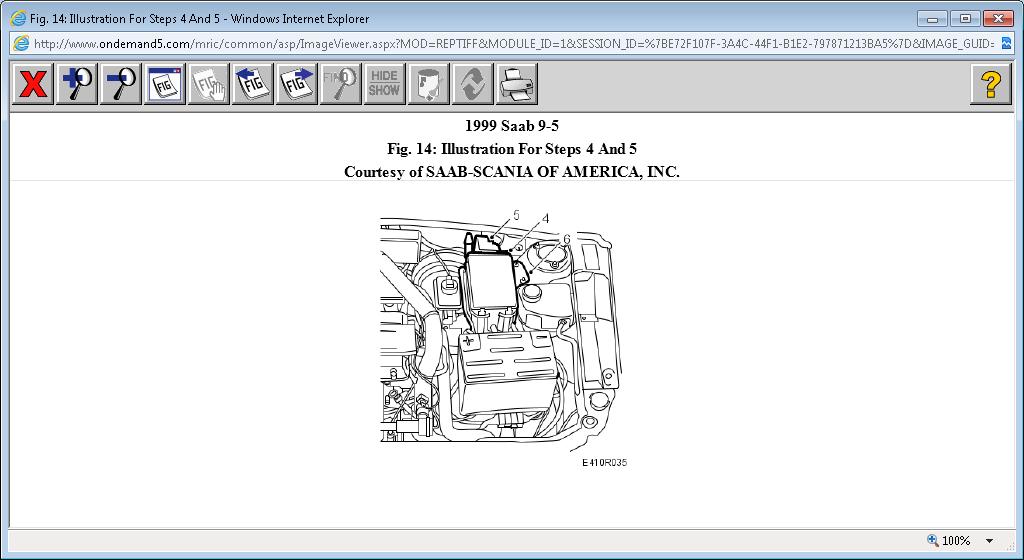Click the '1999 Saab 9-5' heading text

[512, 125]
